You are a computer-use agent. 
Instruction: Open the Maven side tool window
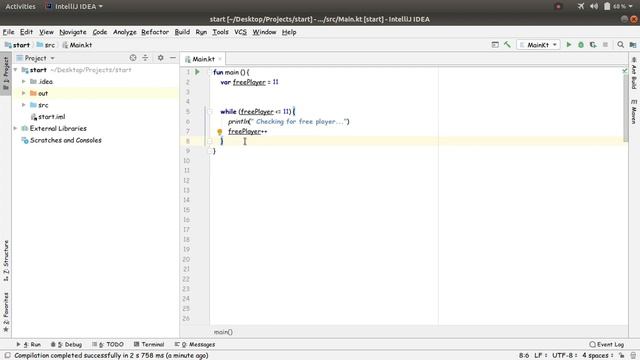634,111
